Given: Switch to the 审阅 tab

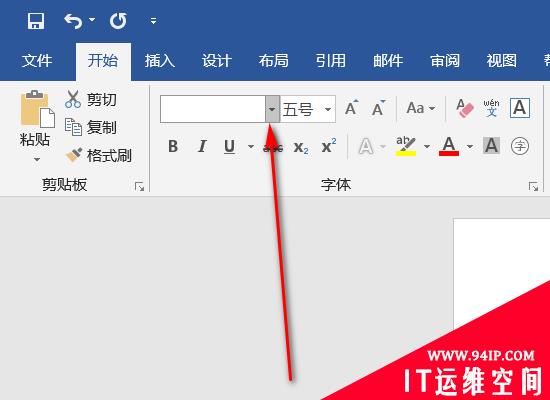Looking at the screenshot, I should tap(445, 61).
